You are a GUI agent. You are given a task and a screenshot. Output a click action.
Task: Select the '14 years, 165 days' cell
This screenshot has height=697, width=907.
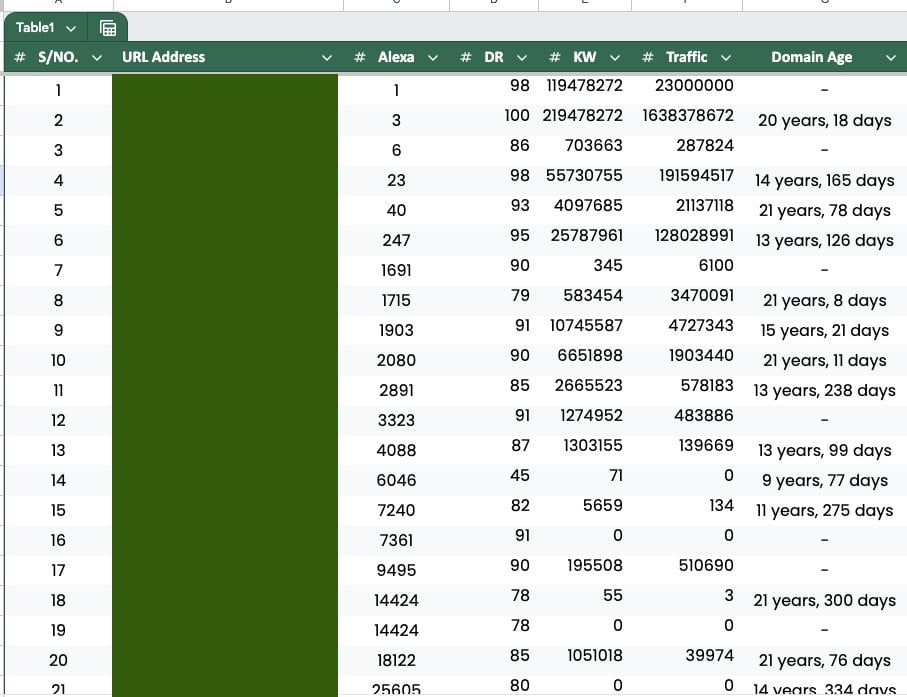coord(824,180)
